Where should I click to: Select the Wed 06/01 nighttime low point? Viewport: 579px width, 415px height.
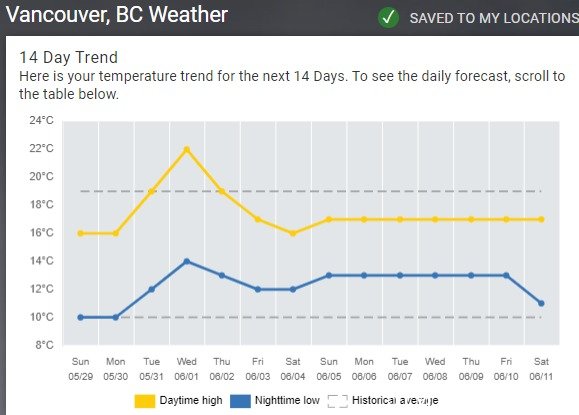coord(187,261)
